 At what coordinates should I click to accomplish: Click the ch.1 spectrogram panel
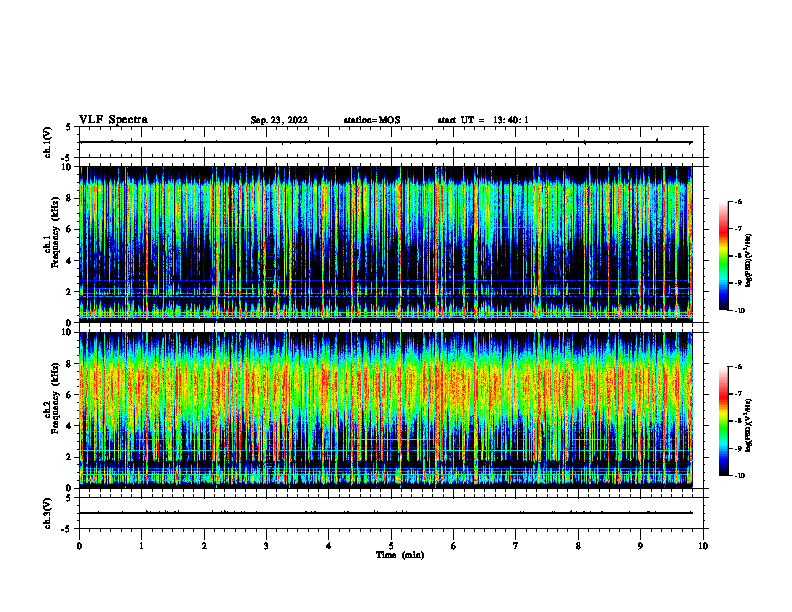(x=385, y=244)
